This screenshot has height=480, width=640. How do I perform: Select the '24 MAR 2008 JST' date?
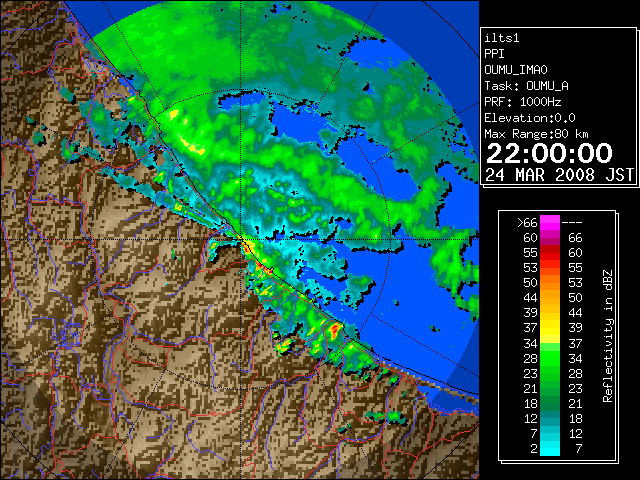(x=560, y=175)
